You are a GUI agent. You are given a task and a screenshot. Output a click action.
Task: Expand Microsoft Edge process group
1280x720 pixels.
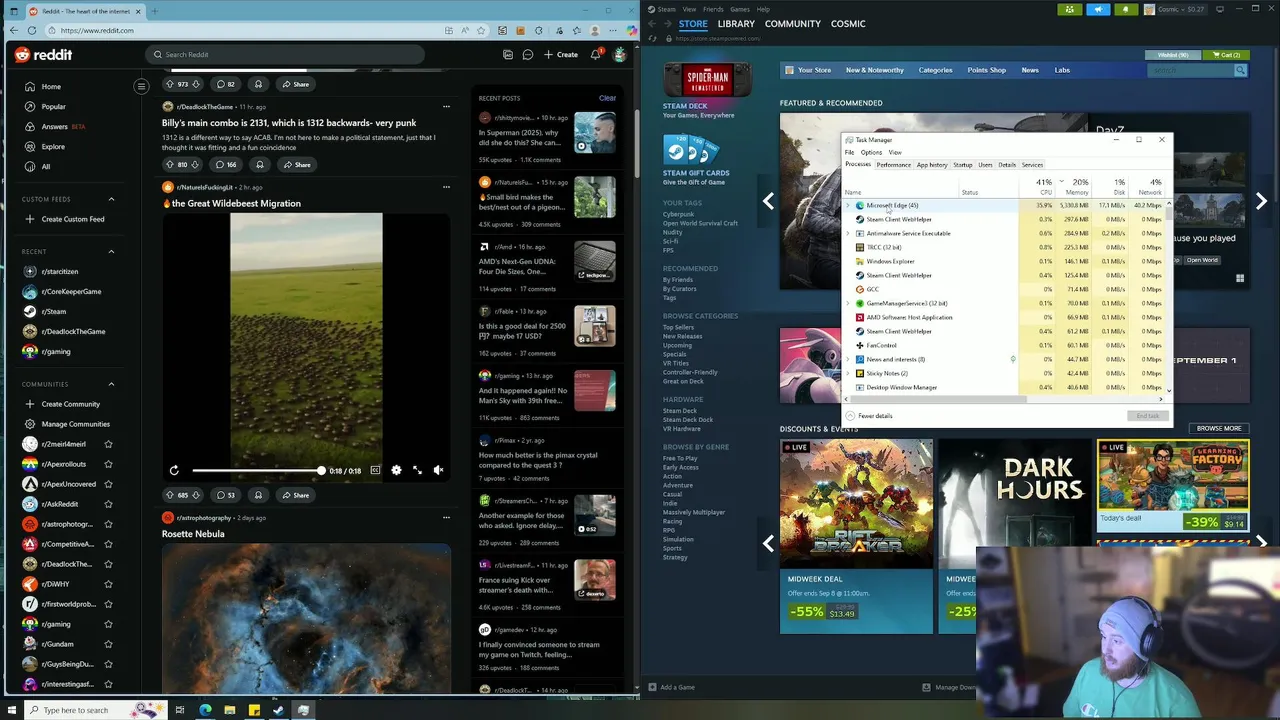pyautogui.click(x=848, y=205)
